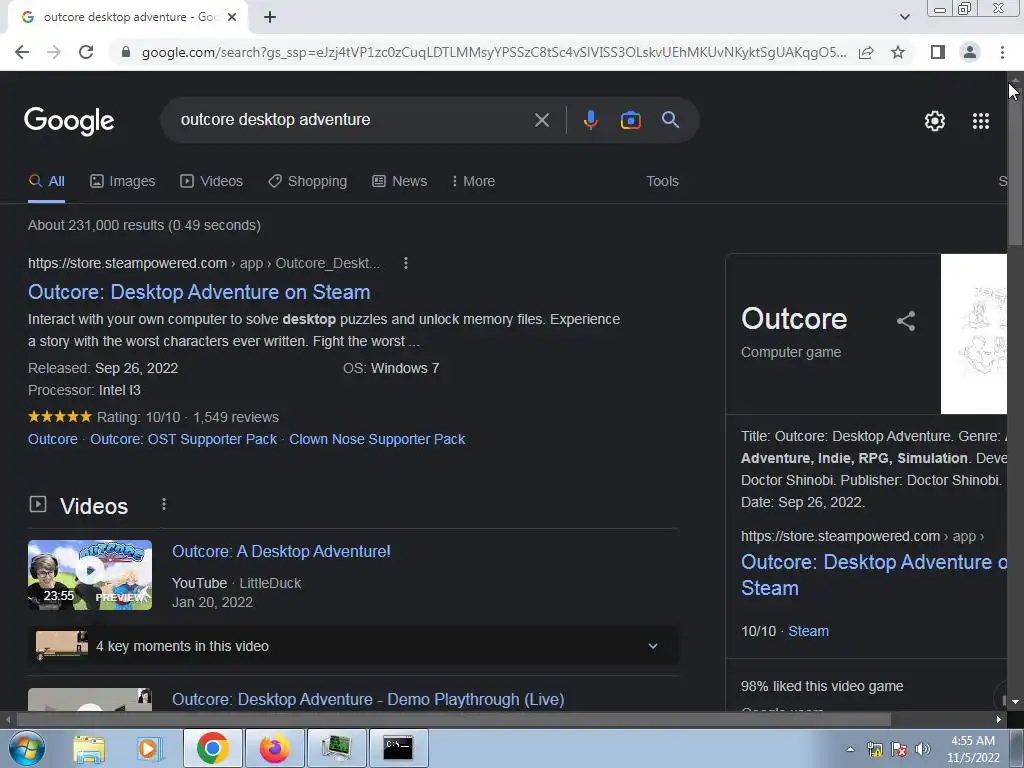Screen dimensions: 1024x768
Task: Open the Outcore: Desktop Adventure on Steam result
Action: click(199, 292)
